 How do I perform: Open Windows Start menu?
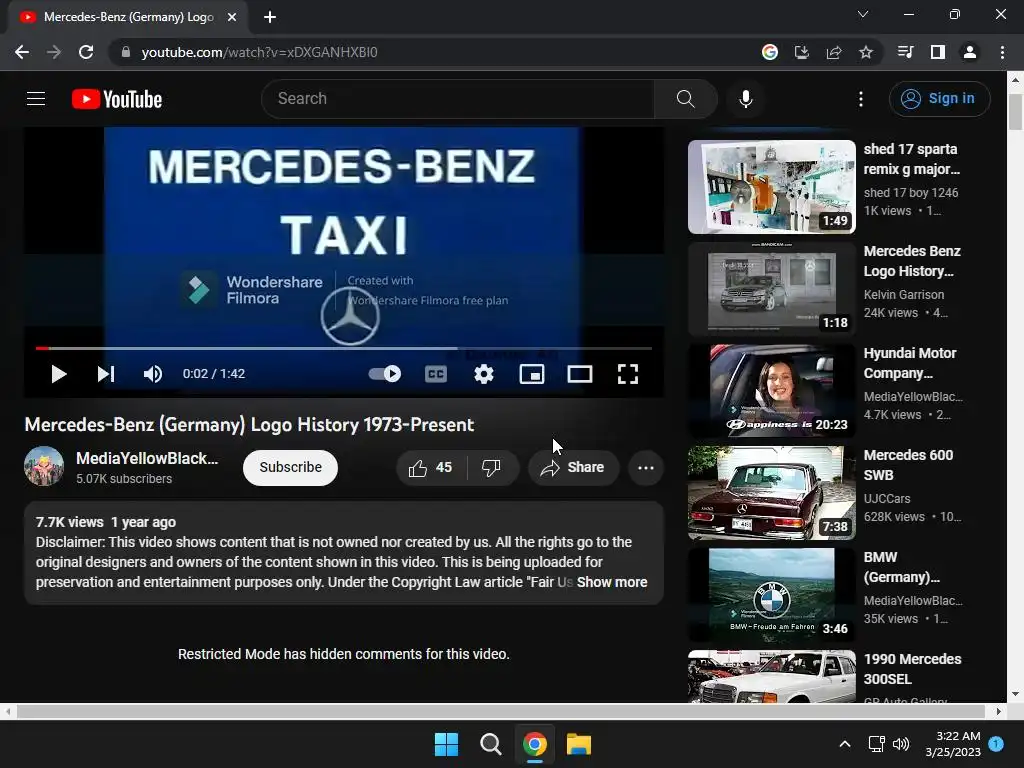[447, 744]
